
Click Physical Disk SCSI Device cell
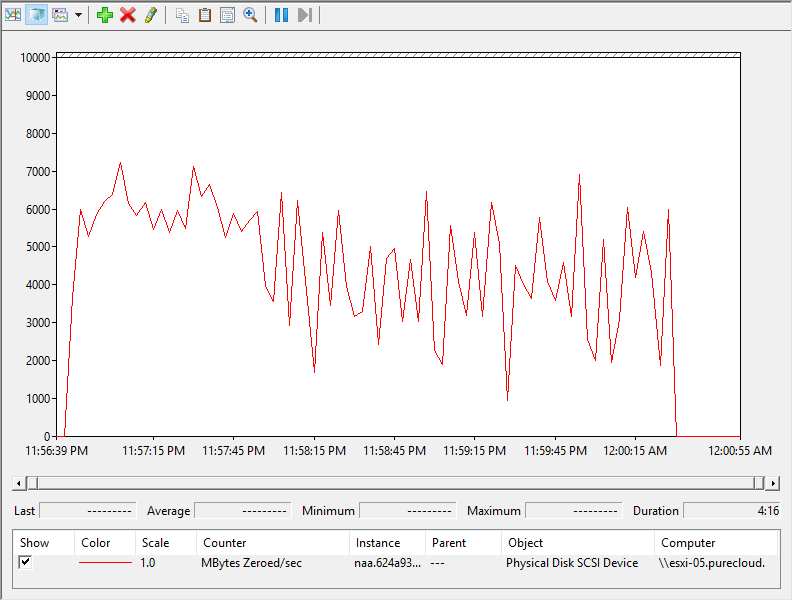point(572,563)
